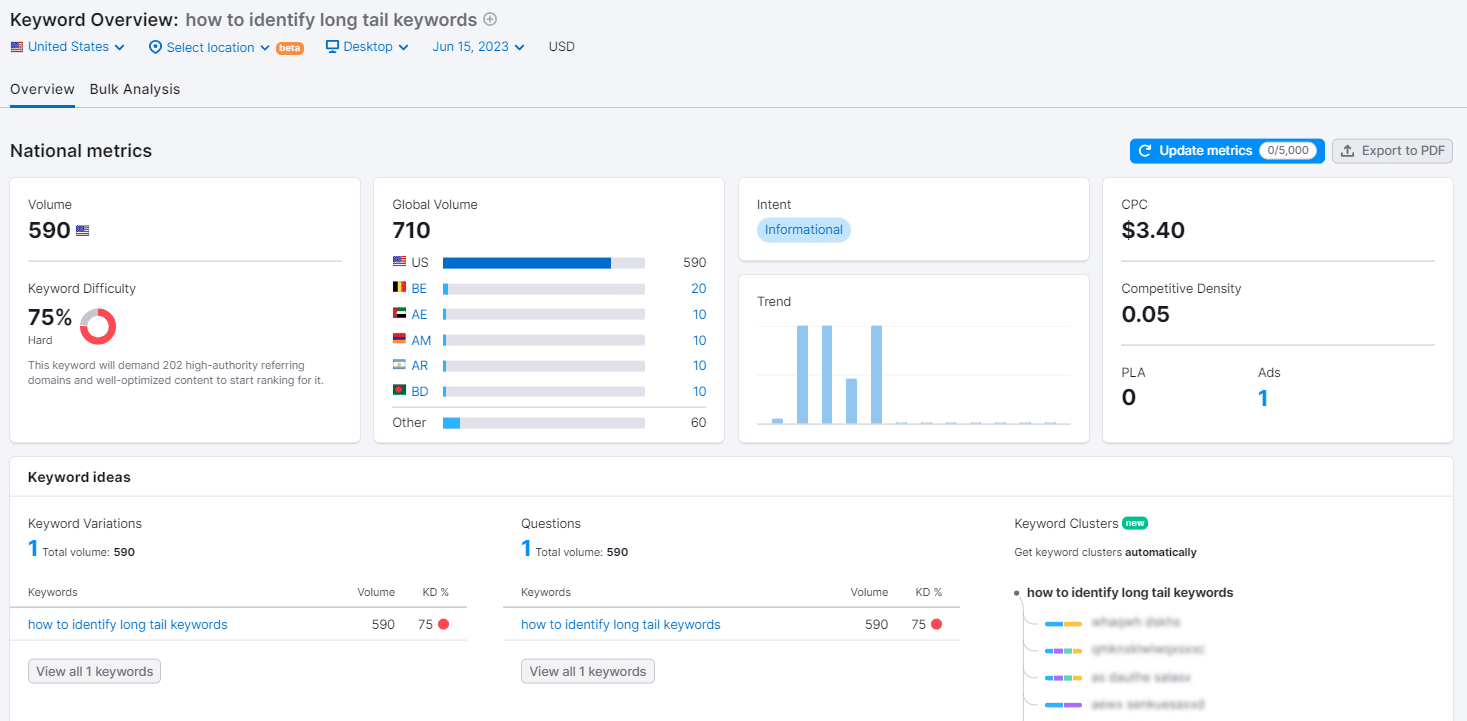Switch to the Bulk Analysis tab
This screenshot has height=721, width=1467.
(135, 89)
